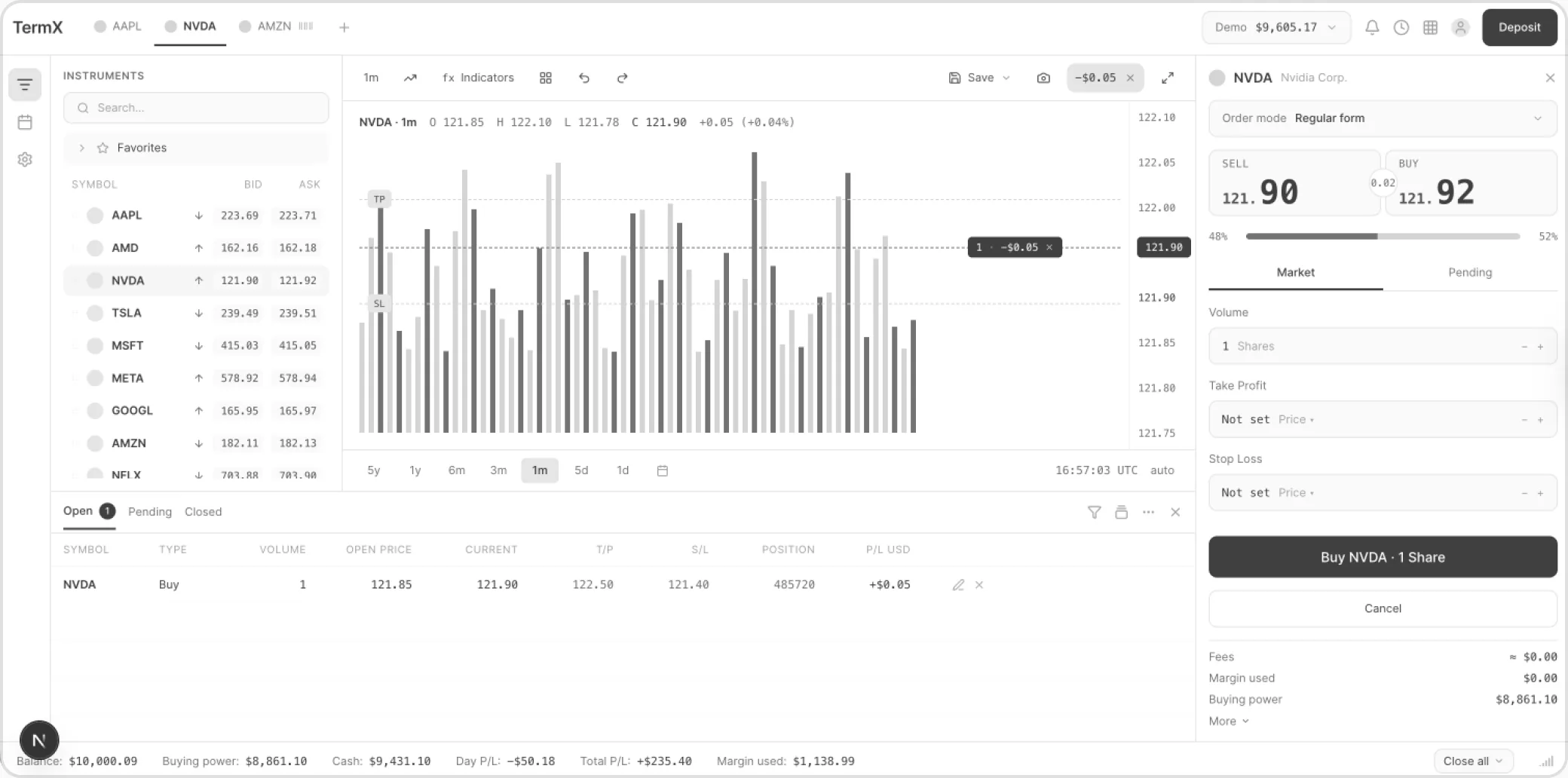Viewport: 1568px width, 778px height.
Task: Select the 3m range option
Action: [x=498, y=470]
